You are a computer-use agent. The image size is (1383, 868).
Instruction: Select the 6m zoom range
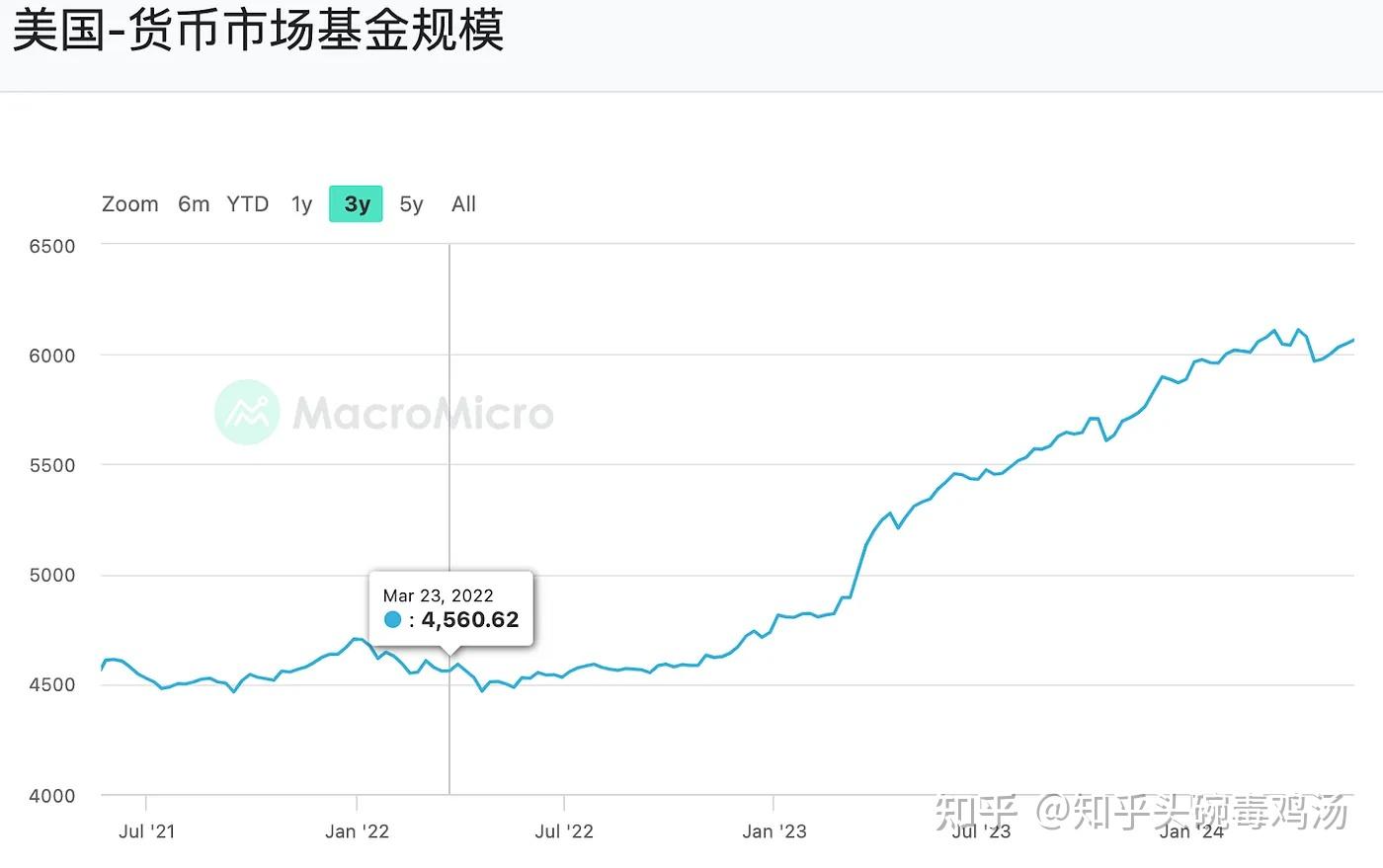(194, 204)
